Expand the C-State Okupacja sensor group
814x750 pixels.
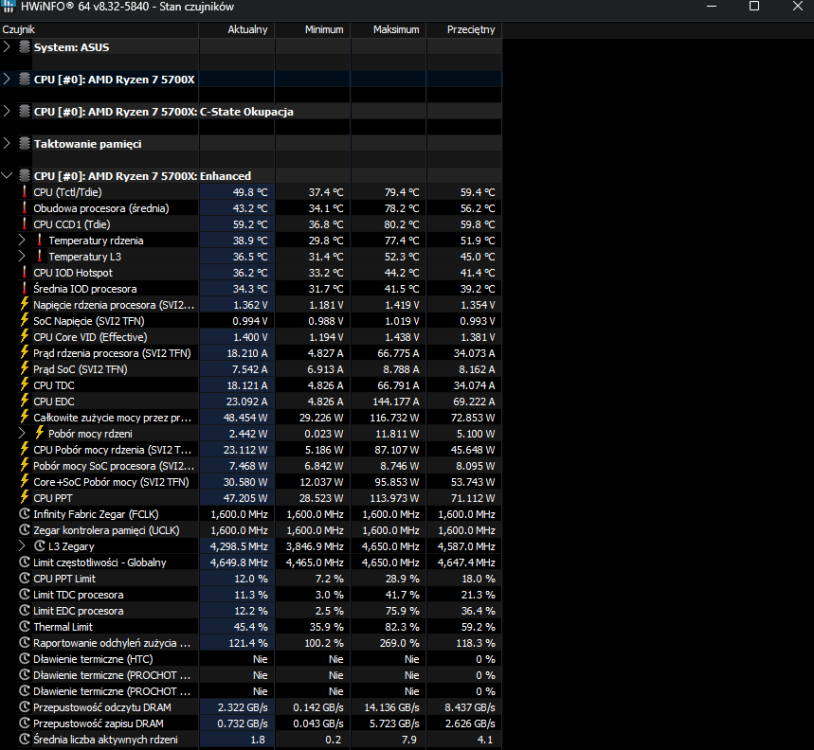7,111
